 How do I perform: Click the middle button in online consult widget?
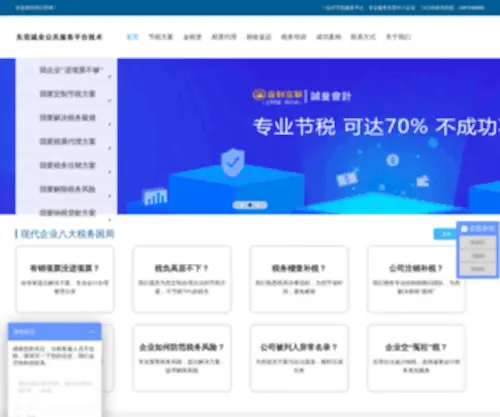coord(477,256)
